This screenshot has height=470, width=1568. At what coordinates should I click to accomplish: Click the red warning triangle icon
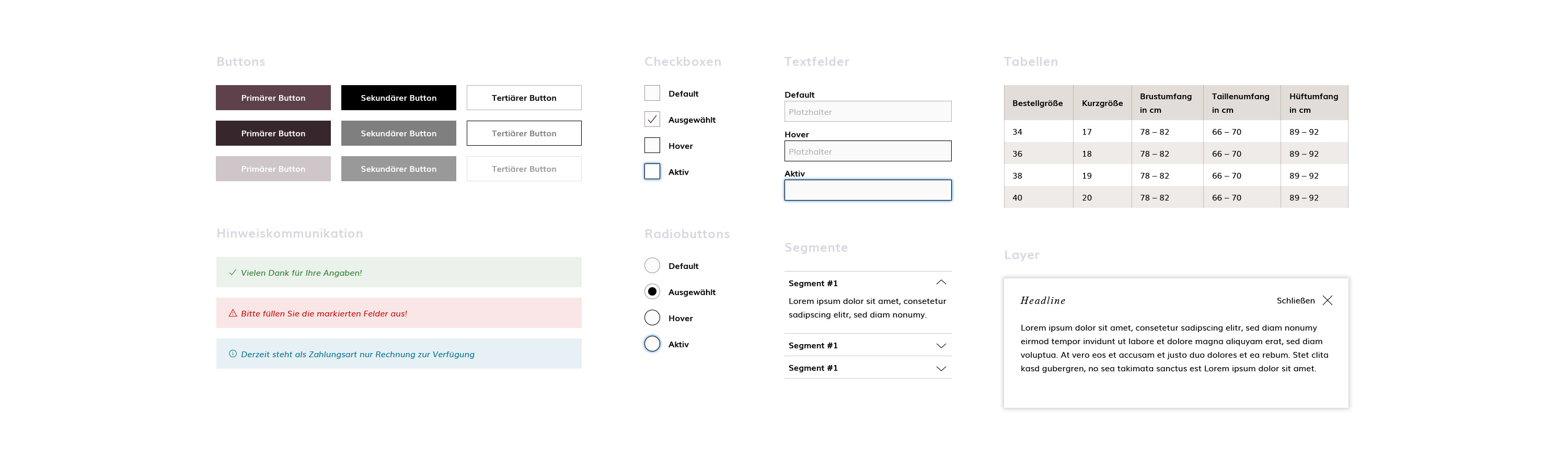pos(233,313)
